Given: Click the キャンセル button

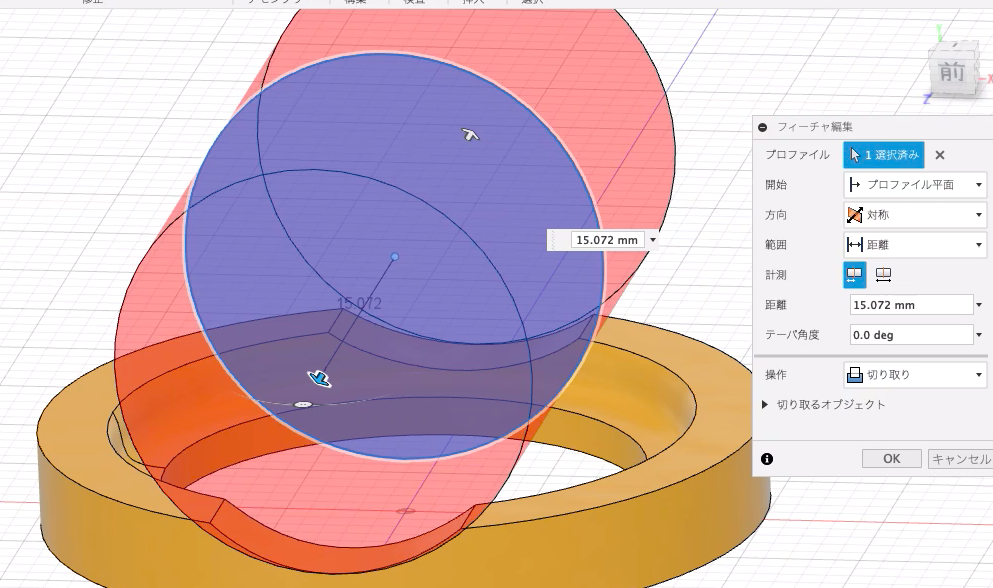Looking at the screenshot, I should coord(960,459).
